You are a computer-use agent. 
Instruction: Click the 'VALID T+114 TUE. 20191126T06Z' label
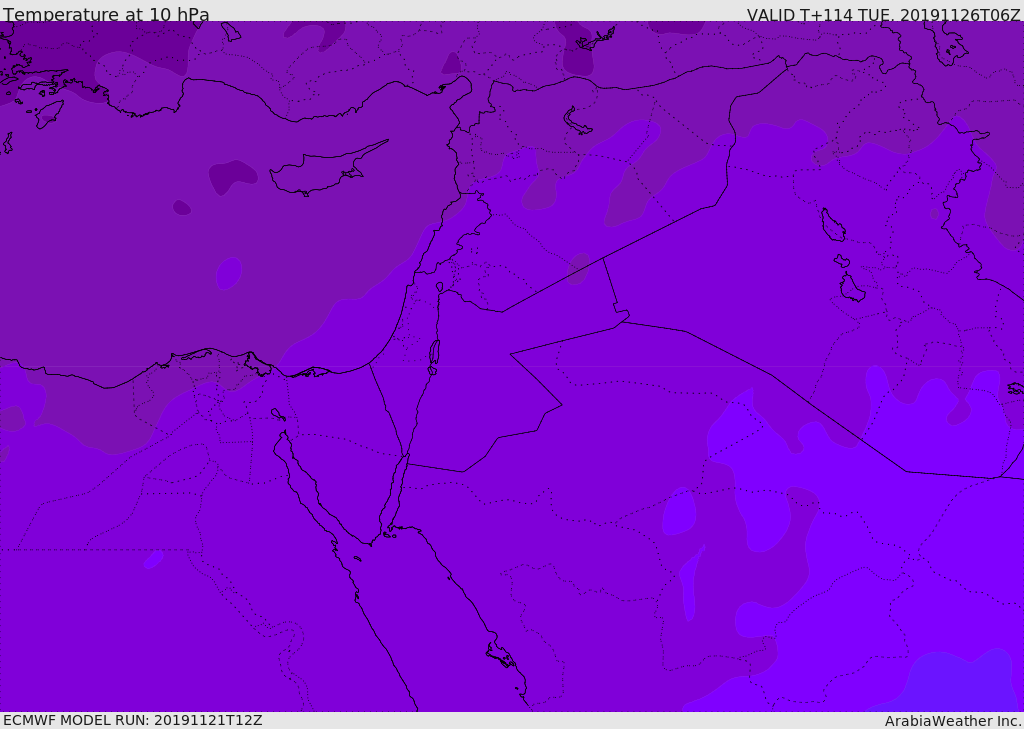coord(884,15)
